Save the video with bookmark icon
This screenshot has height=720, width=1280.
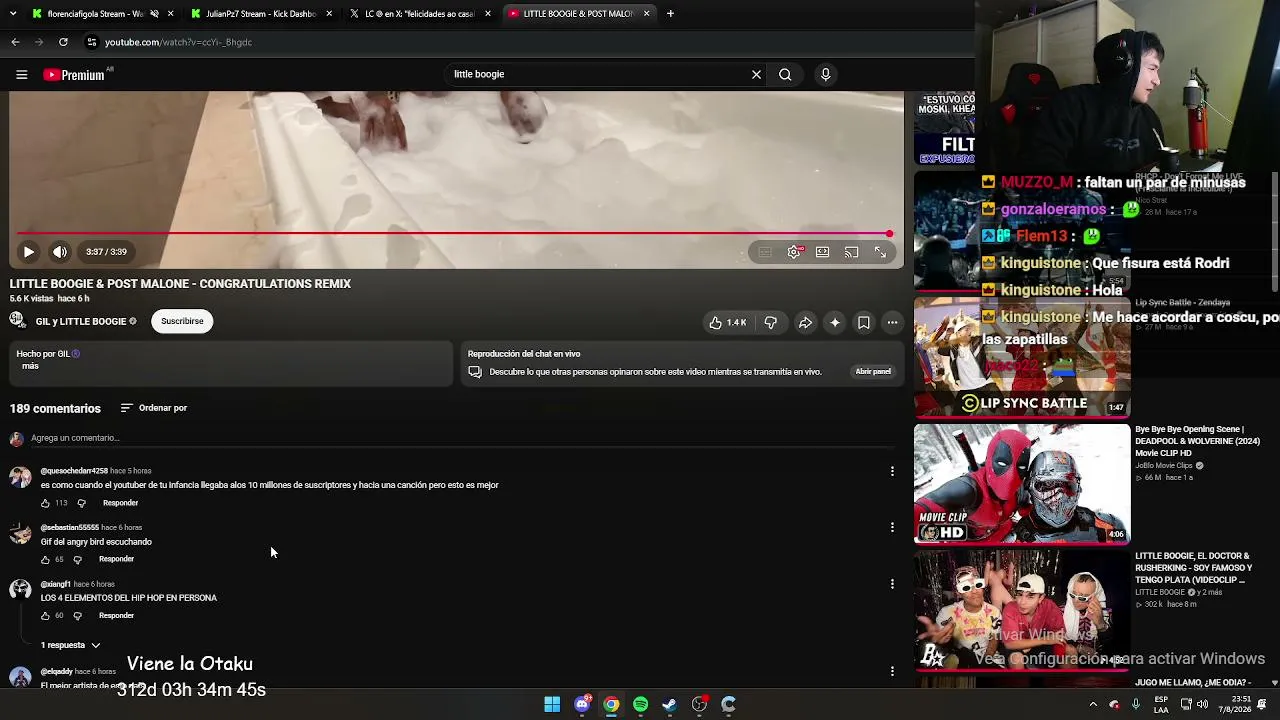[864, 322]
